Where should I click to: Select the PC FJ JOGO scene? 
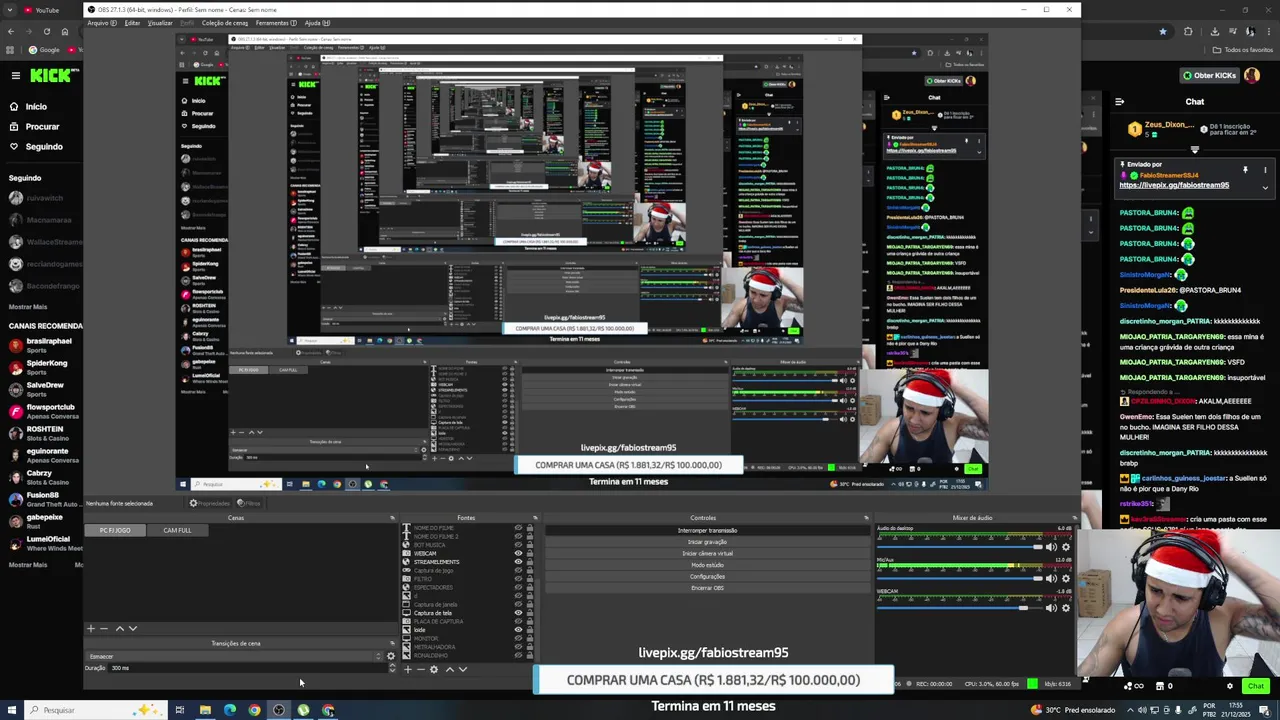click(115, 530)
